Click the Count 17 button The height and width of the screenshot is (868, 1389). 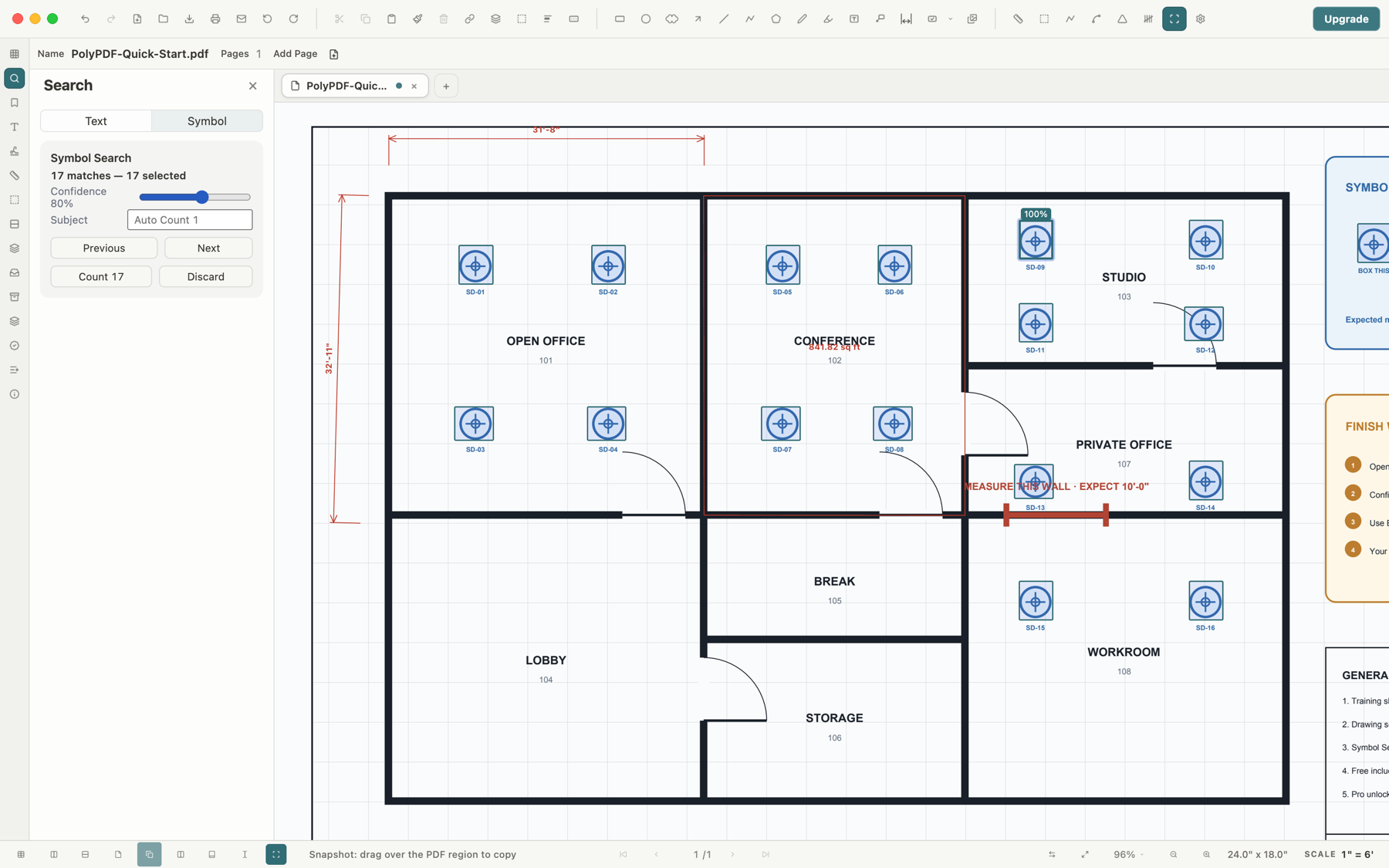(101, 276)
